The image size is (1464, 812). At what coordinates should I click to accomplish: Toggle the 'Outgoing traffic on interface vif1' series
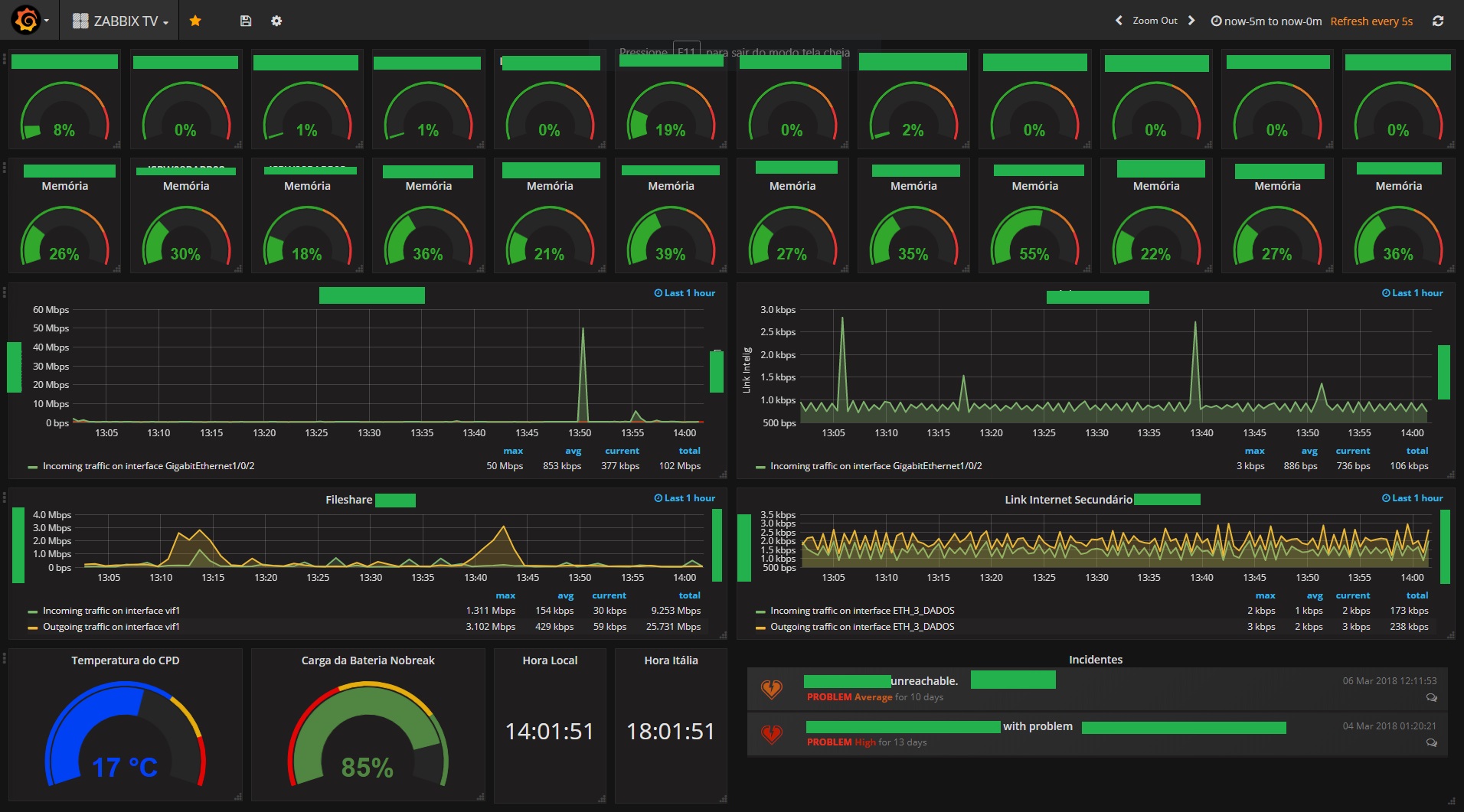(x=111, y=627)
